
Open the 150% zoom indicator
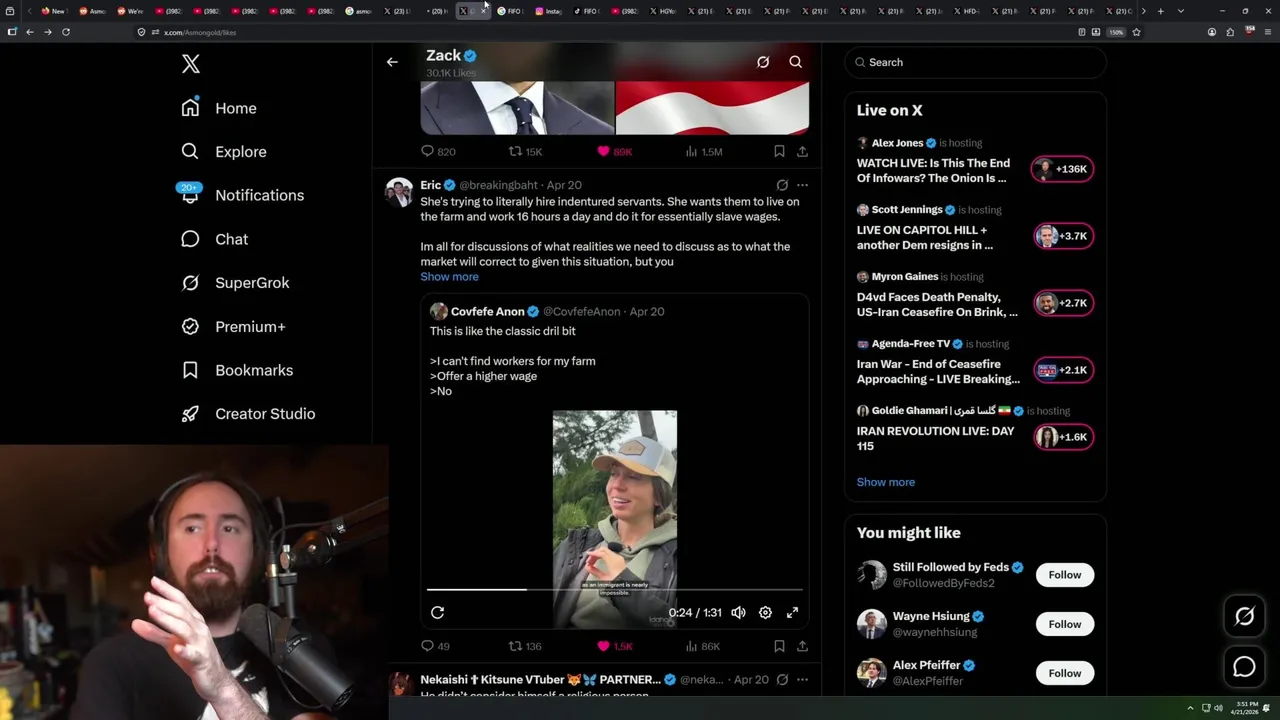pos(1116,32)
